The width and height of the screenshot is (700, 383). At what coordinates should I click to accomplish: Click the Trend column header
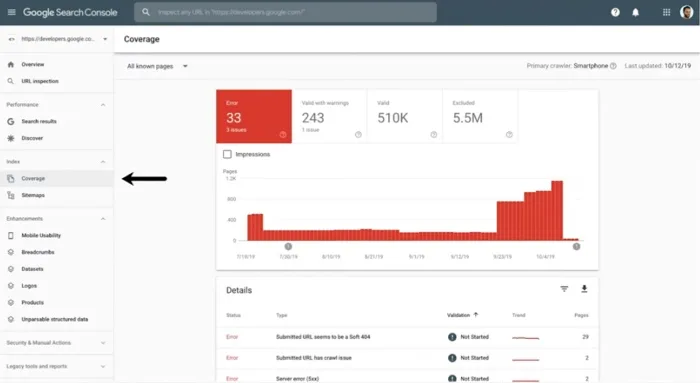coord(519,315)
